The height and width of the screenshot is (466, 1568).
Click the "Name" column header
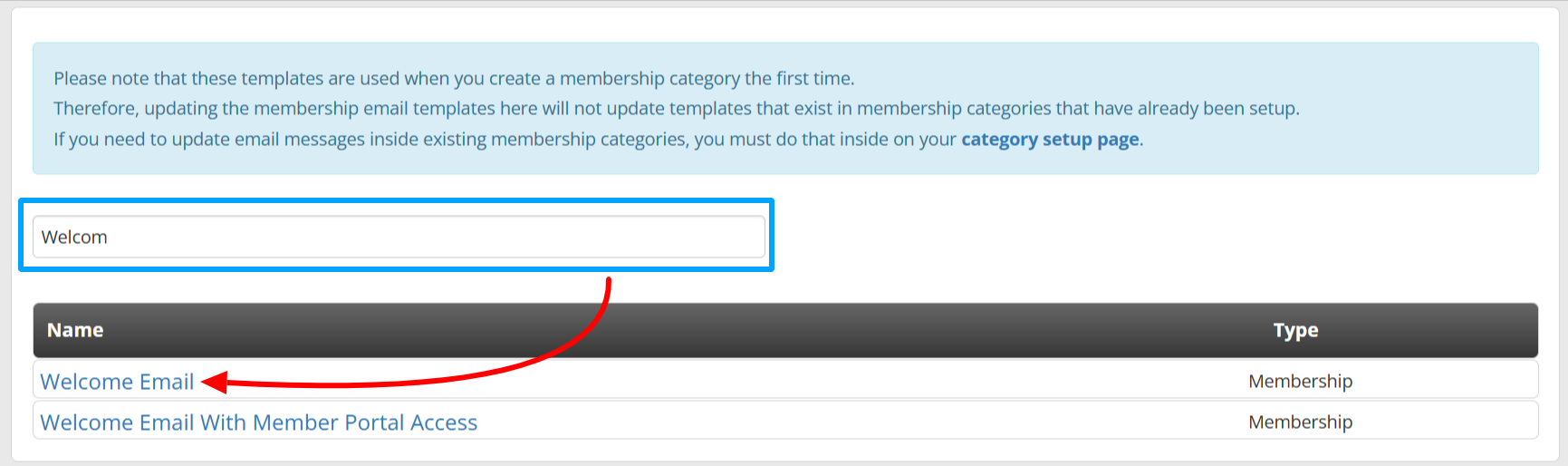(x=75, y=330)
